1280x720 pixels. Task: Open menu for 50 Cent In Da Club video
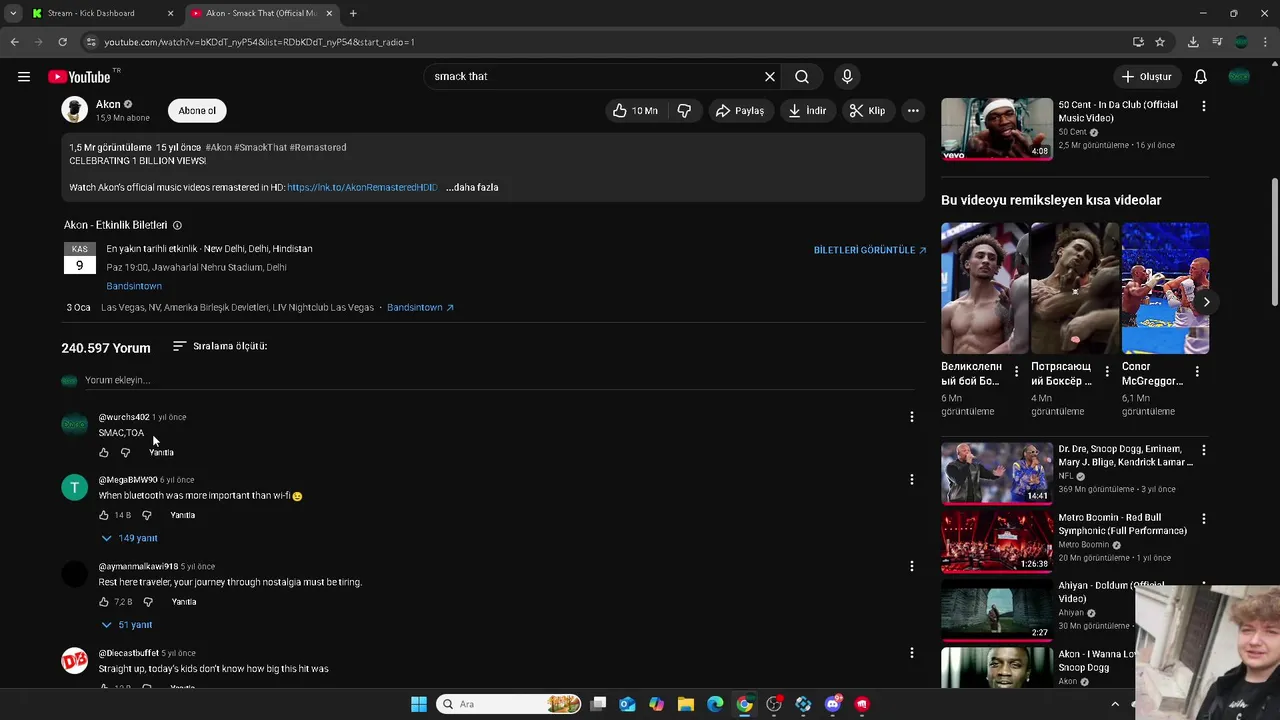[1203, 105]
